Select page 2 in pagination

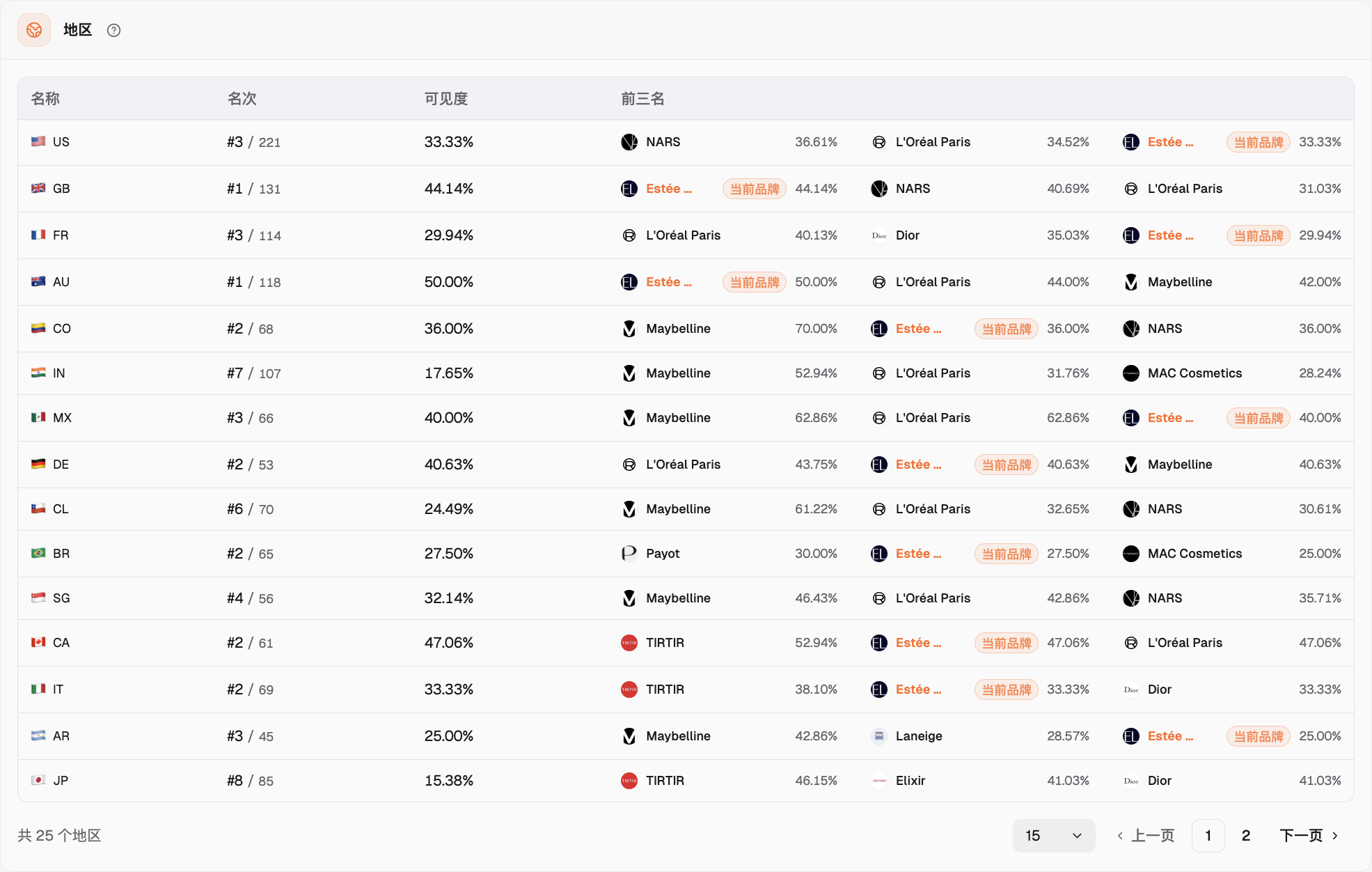click(x=1246, y=836)
